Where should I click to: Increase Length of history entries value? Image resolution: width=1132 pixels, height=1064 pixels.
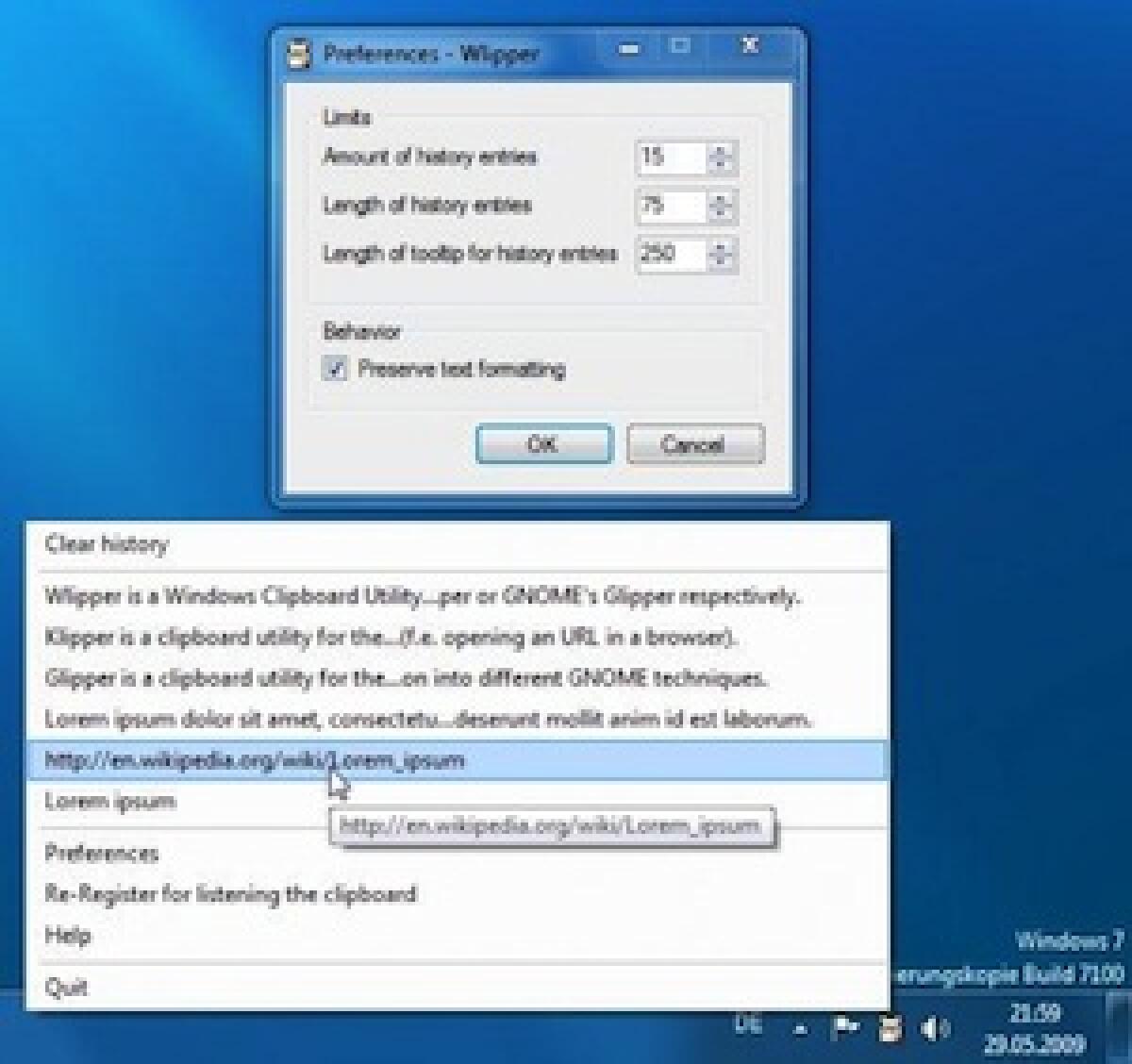[x=721, y=198]
